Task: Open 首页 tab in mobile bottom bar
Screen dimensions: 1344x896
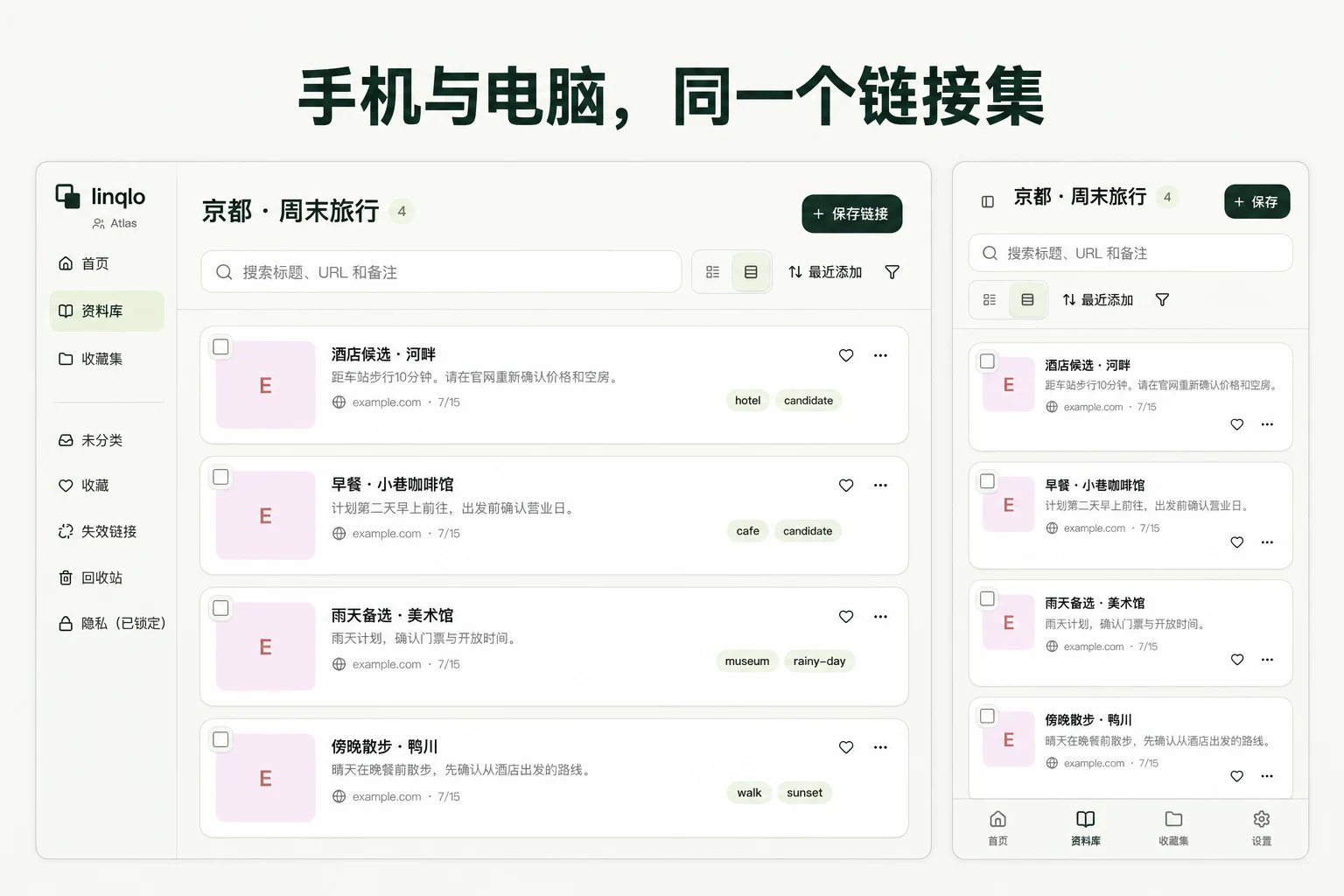Action: point(997,828)
